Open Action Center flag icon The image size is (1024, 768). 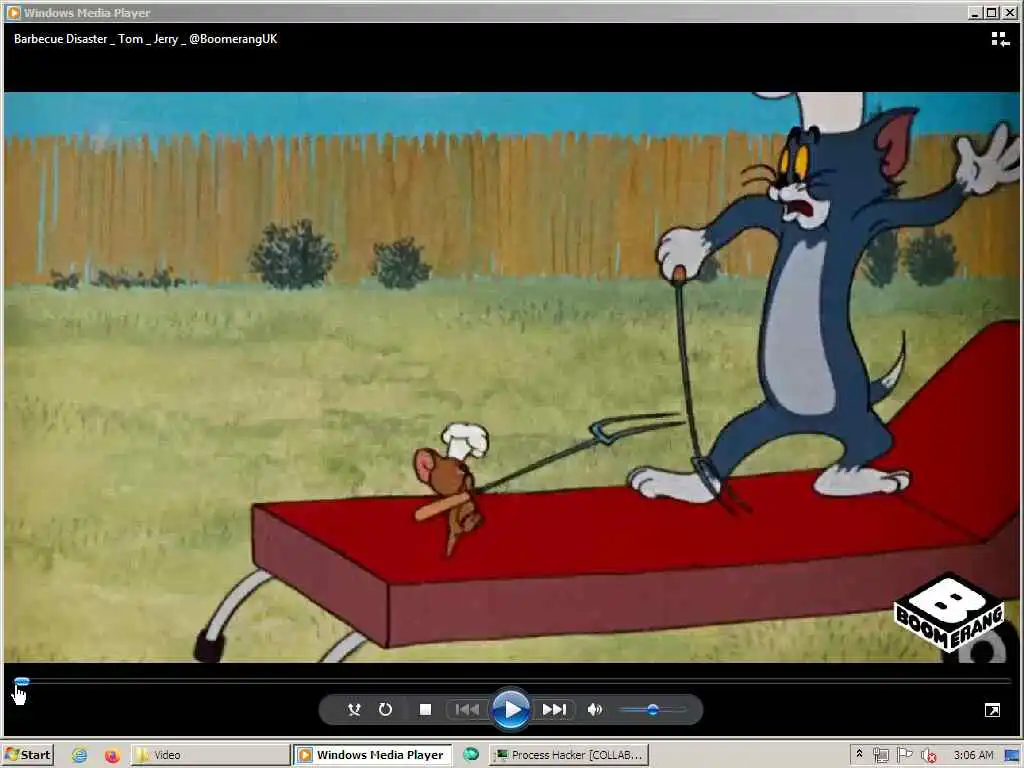pos(904,755)
